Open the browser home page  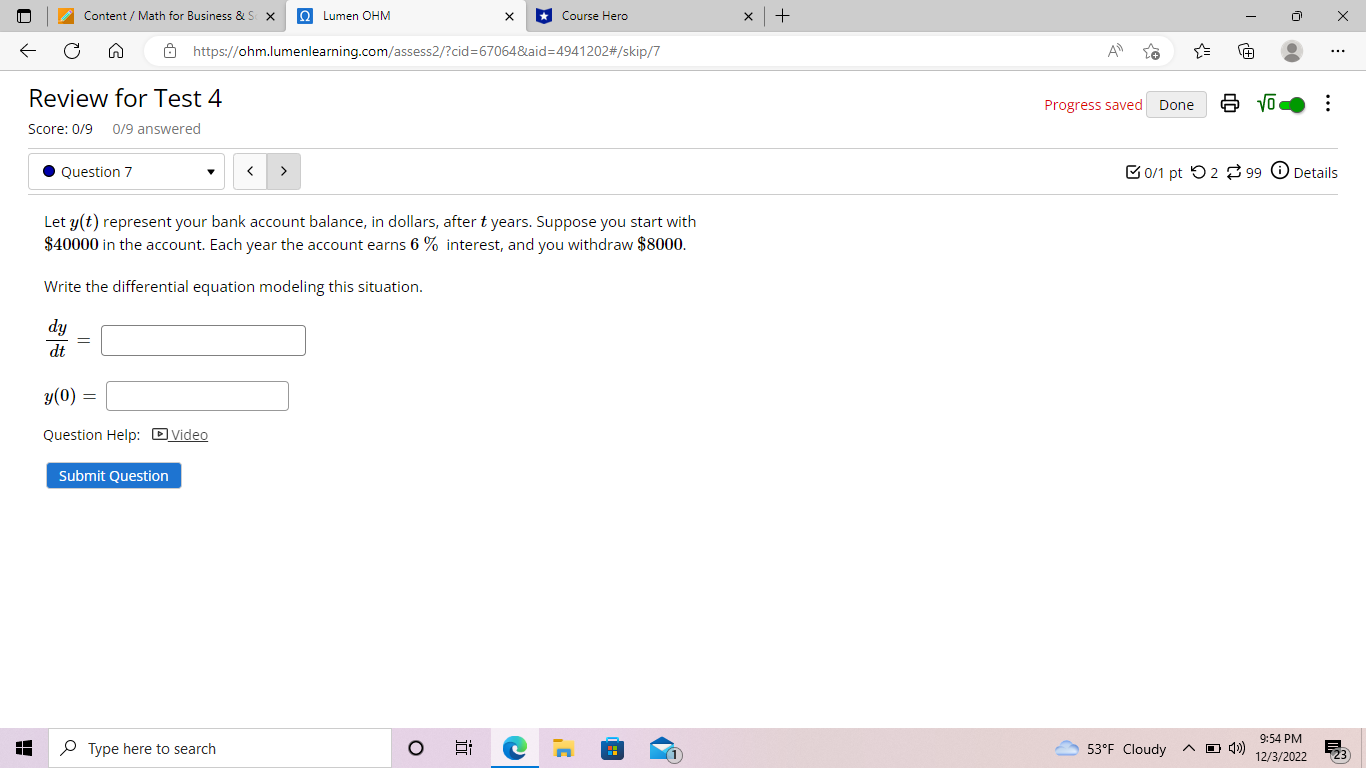[115, 51]
